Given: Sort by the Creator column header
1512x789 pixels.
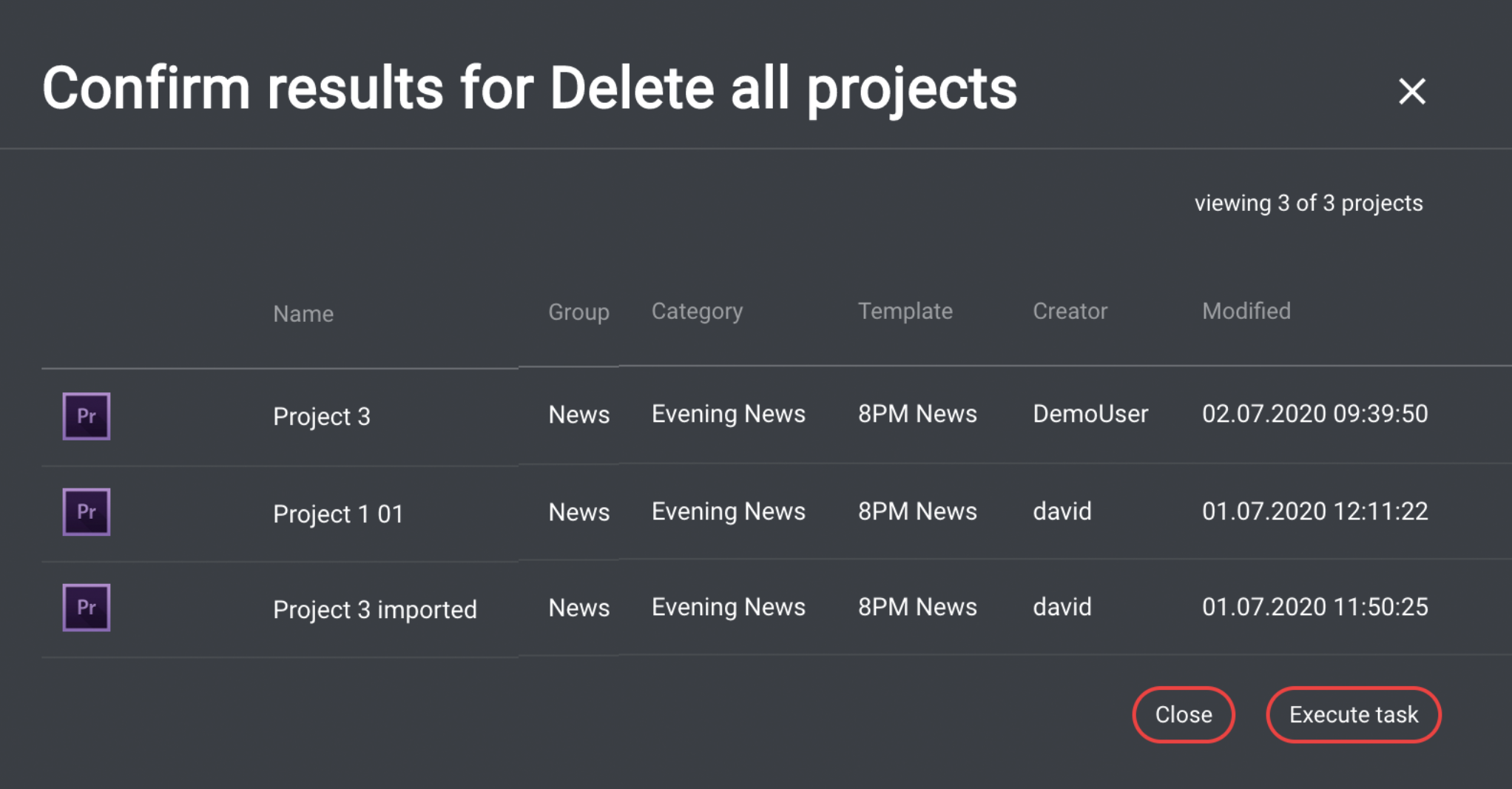Looking at the screenshot, I should (x=1070, y=311).
